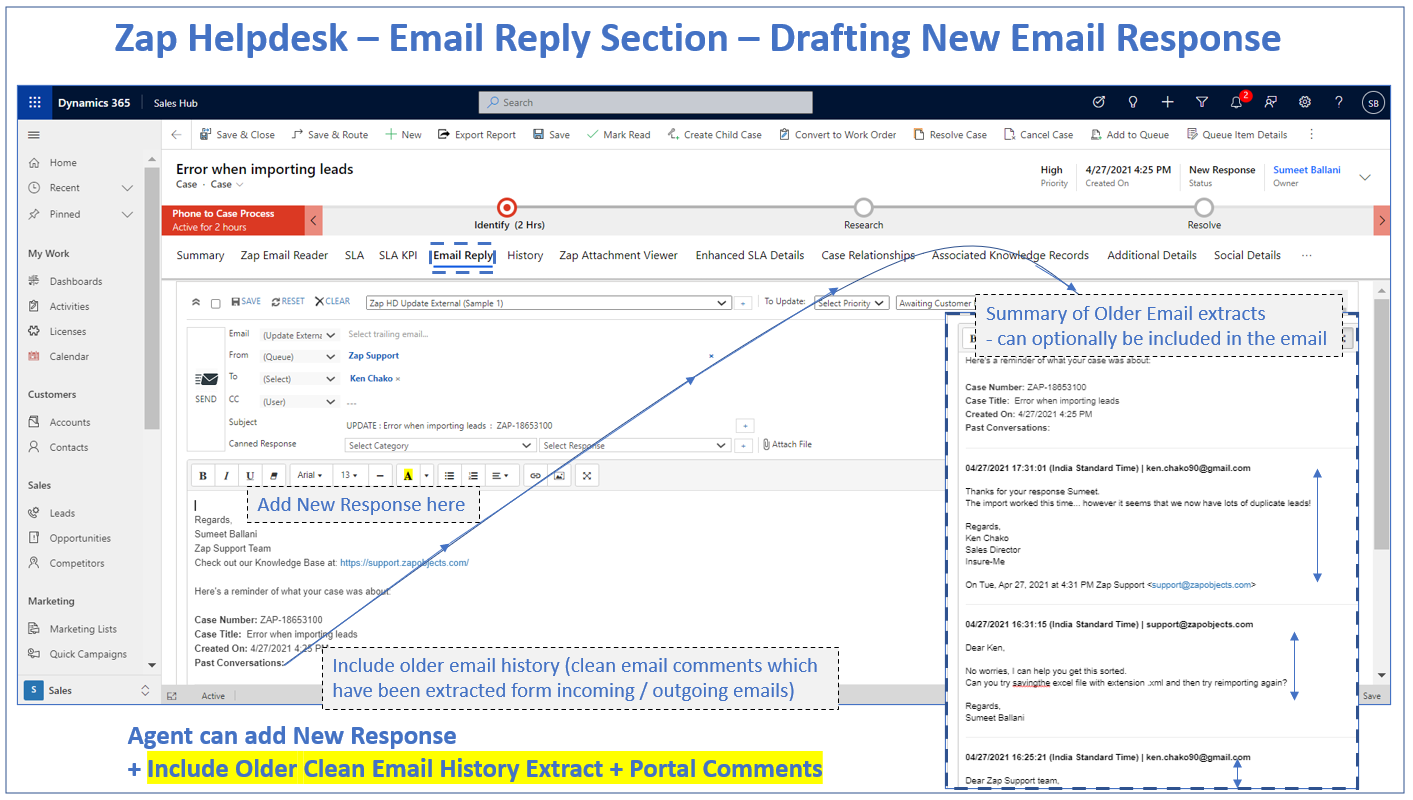Switch to the Zap Email Reader tab

pyautogui.click(x=284, y=255)
